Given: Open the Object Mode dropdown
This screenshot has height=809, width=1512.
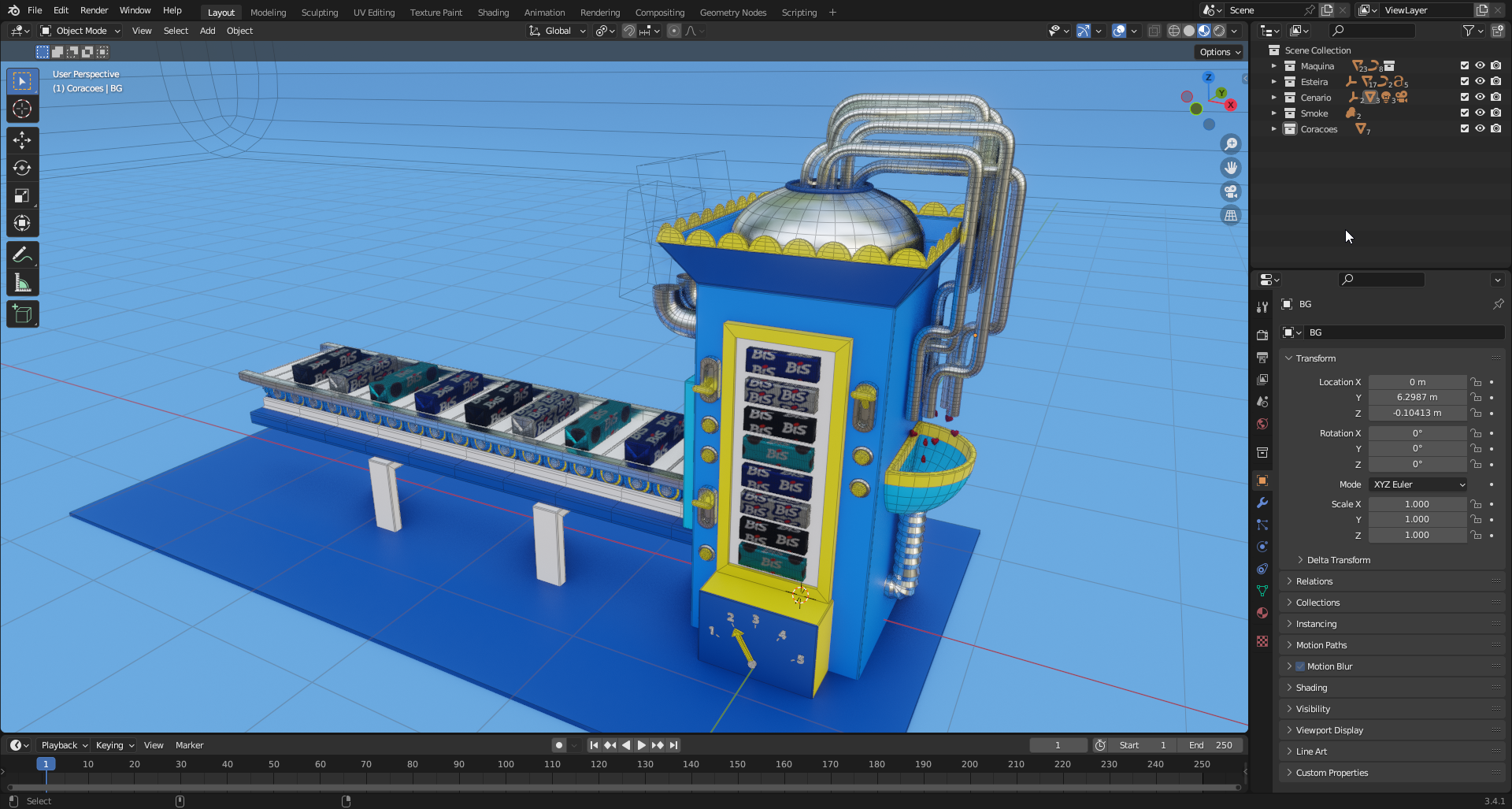Looking at the screenshot, I should [81, 31].
